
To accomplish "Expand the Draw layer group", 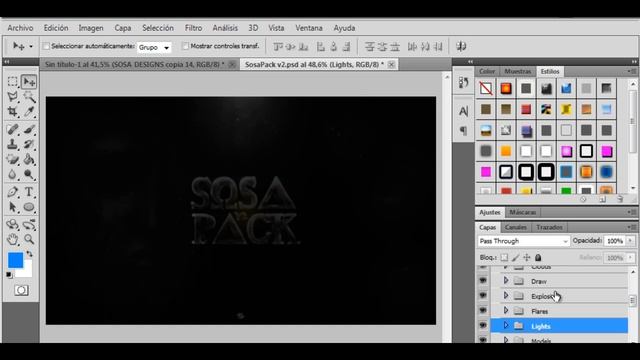I will click(506, 281).
